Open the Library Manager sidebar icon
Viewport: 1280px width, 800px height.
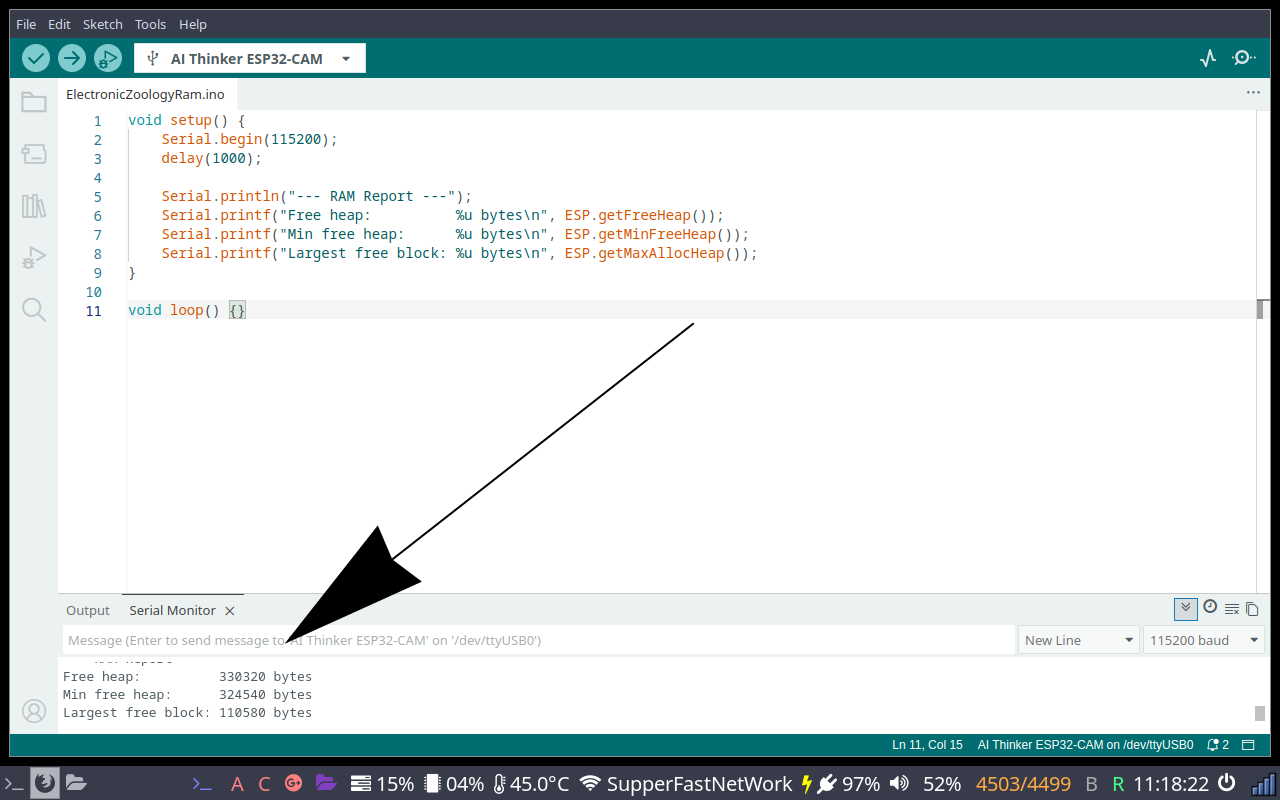tap(34, 206)
